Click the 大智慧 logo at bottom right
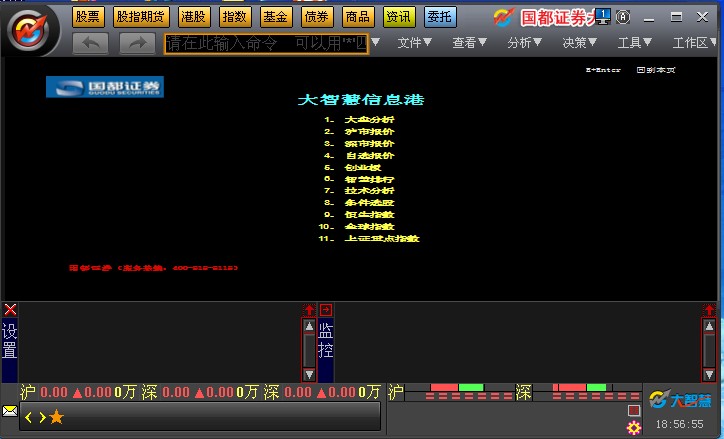 click(x=680, y=399)
